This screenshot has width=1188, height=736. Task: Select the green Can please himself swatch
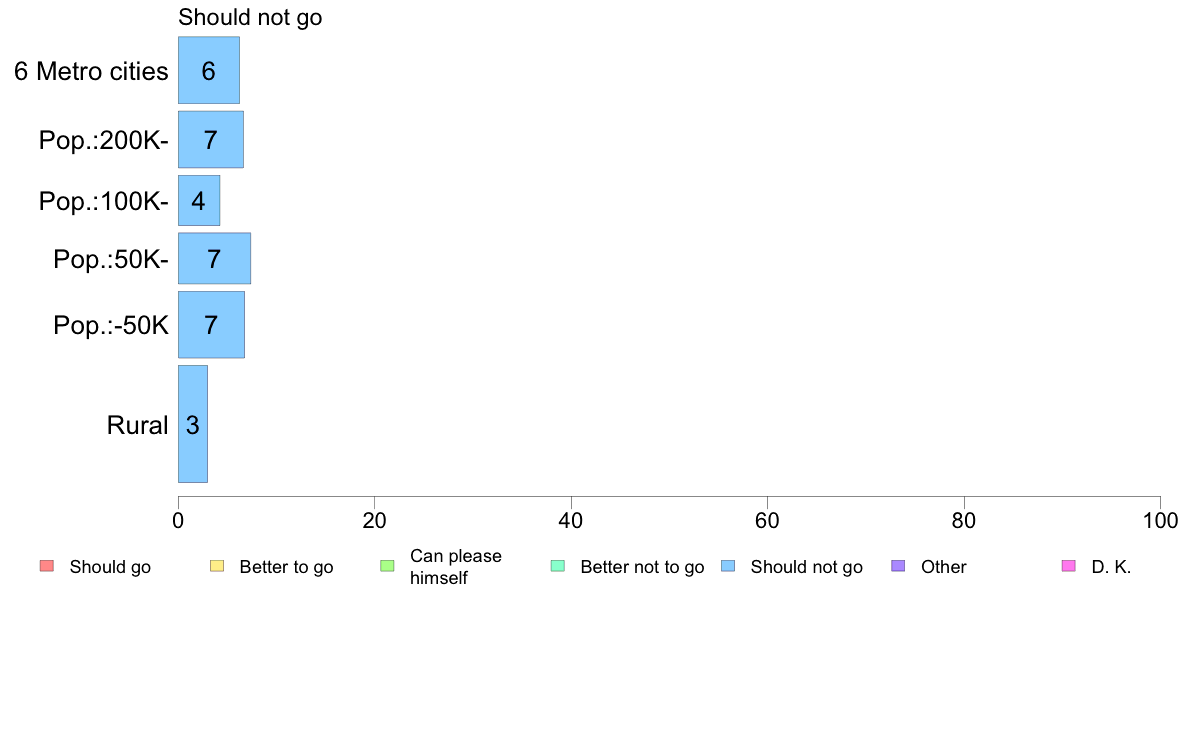(387, 566)
